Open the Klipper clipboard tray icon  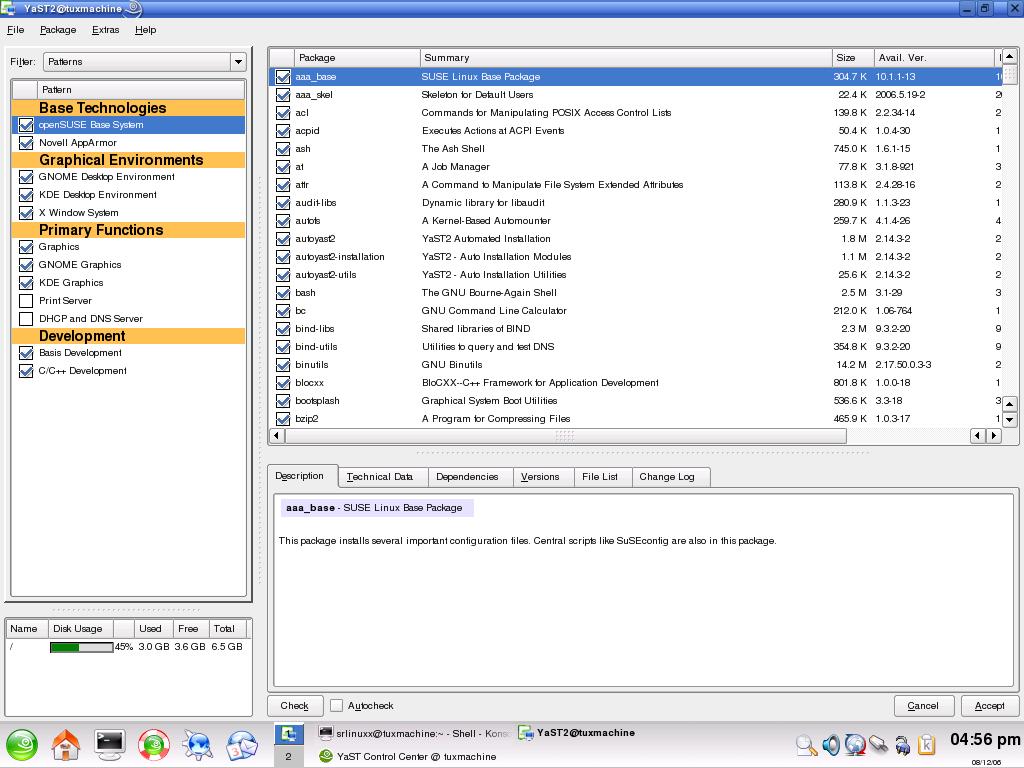(926, 744)
